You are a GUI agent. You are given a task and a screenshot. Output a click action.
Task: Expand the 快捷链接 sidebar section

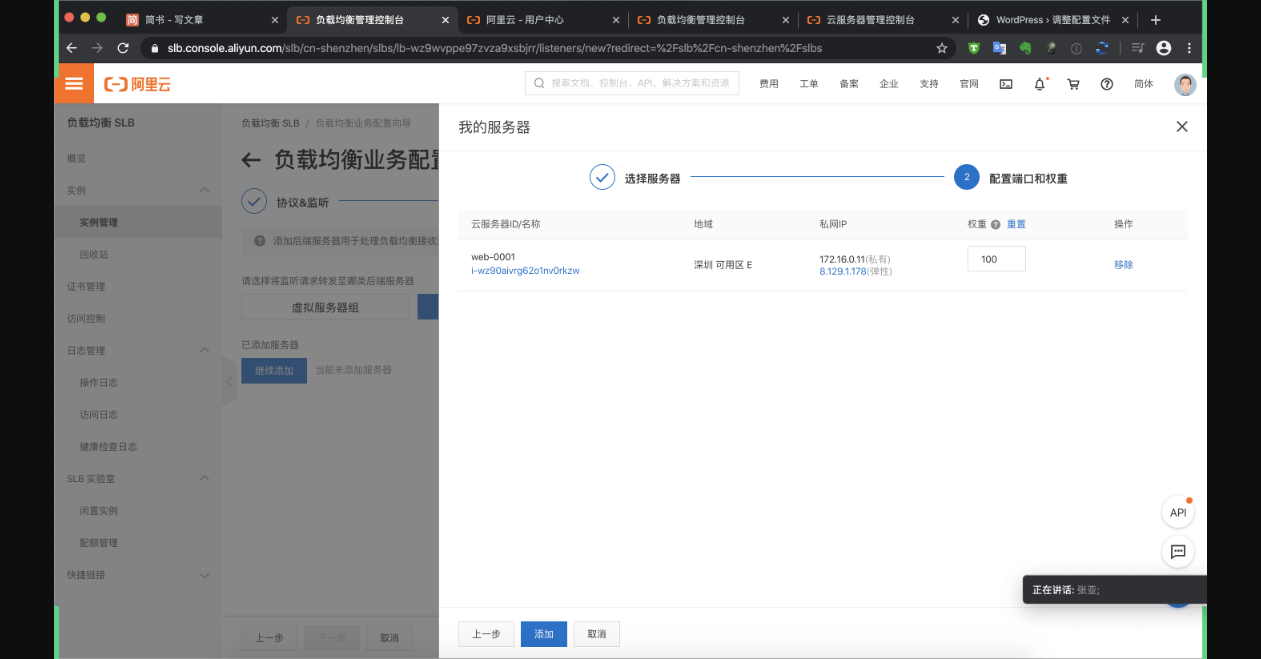(x=204, y=574)
